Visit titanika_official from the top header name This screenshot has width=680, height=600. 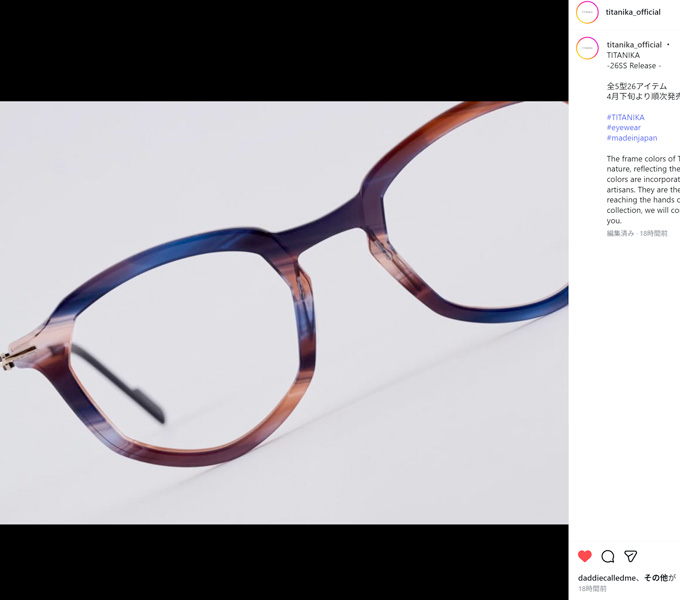[x=633, y=13]
